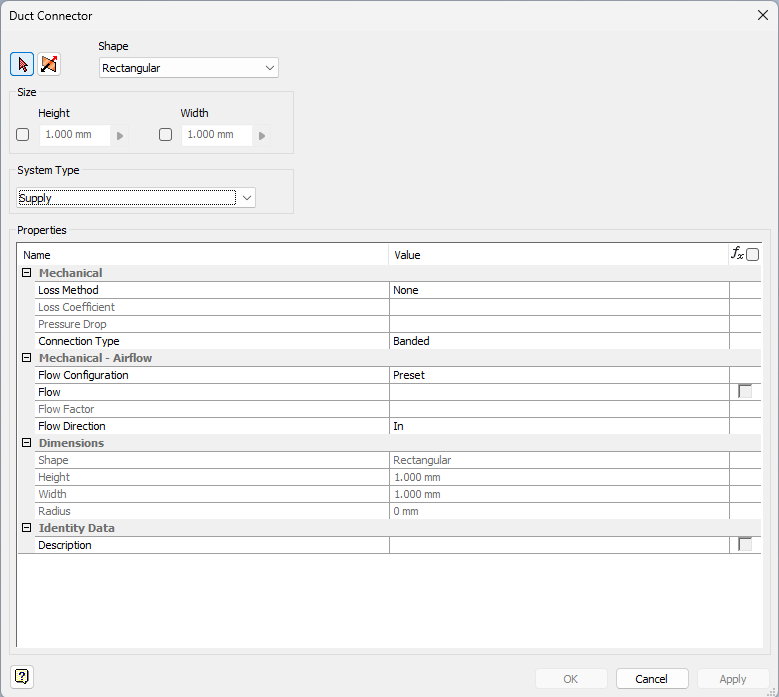
Task: Collapse the Identity Data group
Action: click(27, 528)
